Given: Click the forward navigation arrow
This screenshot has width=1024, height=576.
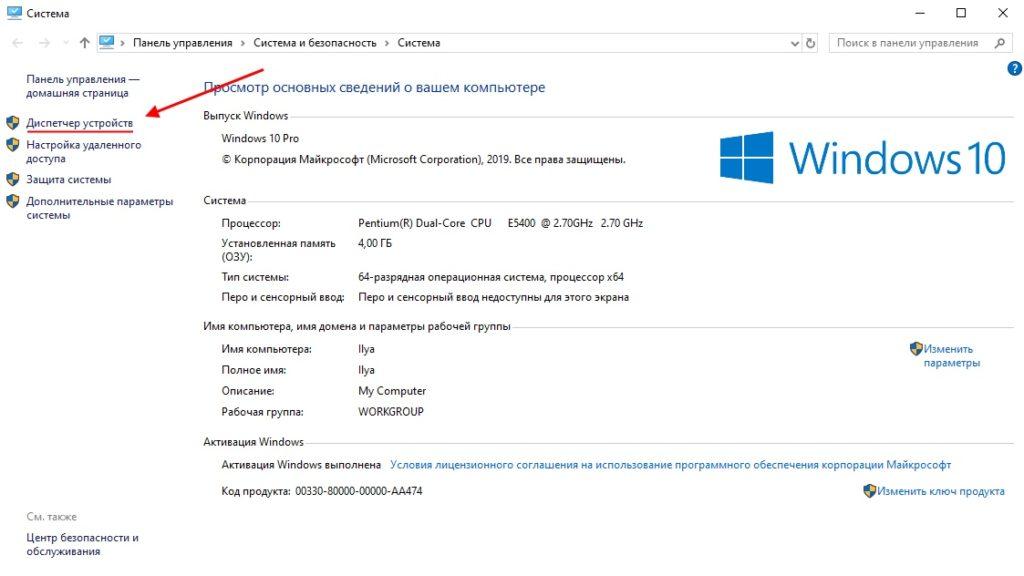Looking at the screenshot, I should [44, 43].
